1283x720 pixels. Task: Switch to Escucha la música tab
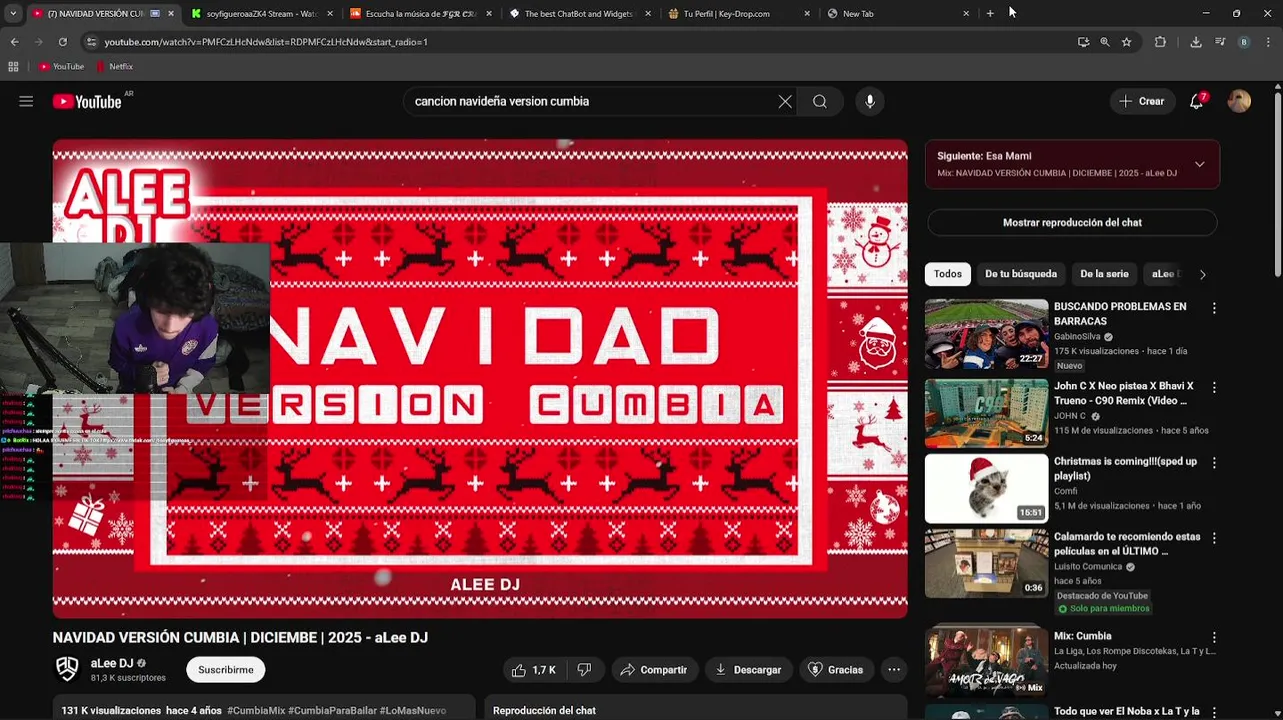tap(421, 14)
